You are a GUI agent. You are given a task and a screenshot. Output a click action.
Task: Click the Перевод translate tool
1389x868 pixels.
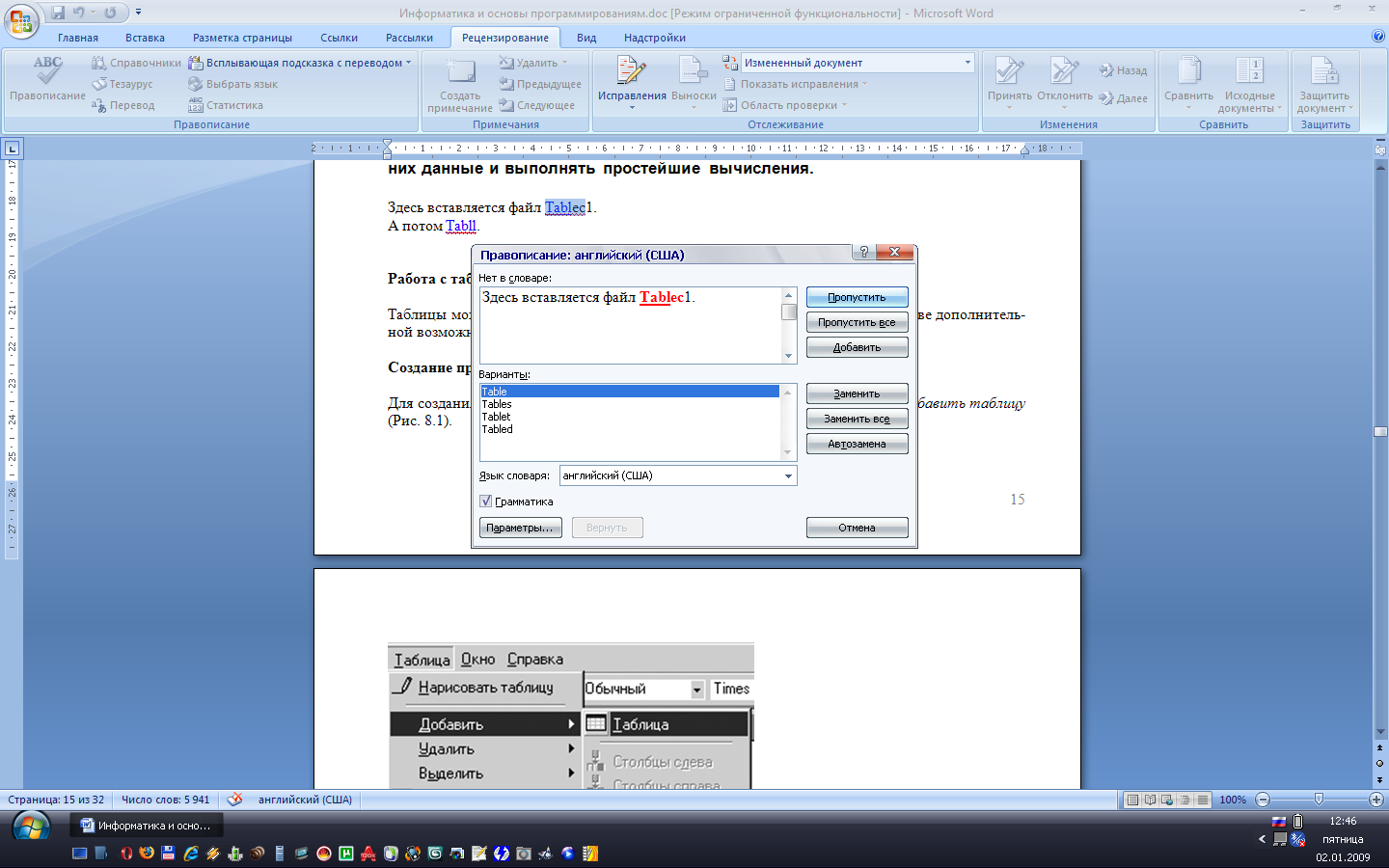pos(123,105)
